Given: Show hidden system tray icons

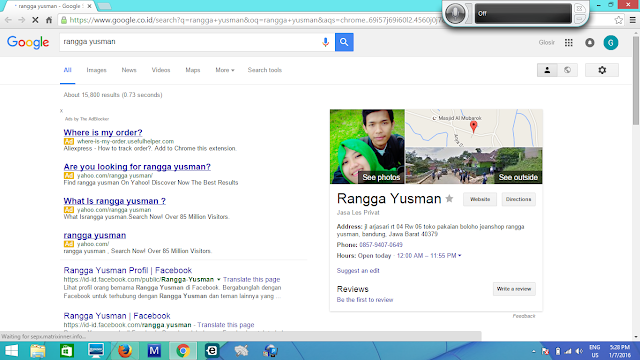Looking at the screenshot, I should (533, 351).
